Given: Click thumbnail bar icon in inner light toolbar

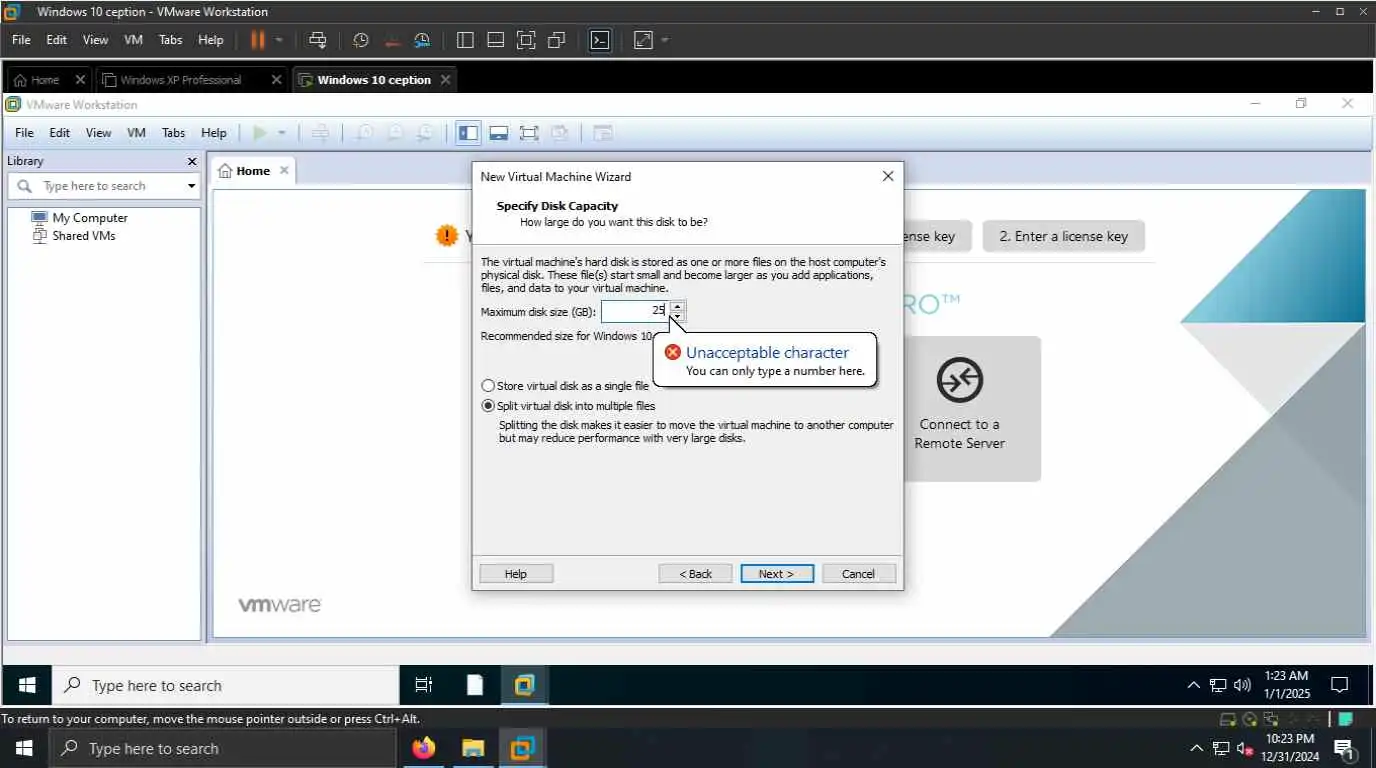Looking at the screenshot, I should pyautogui.click(x=499, y=133).
